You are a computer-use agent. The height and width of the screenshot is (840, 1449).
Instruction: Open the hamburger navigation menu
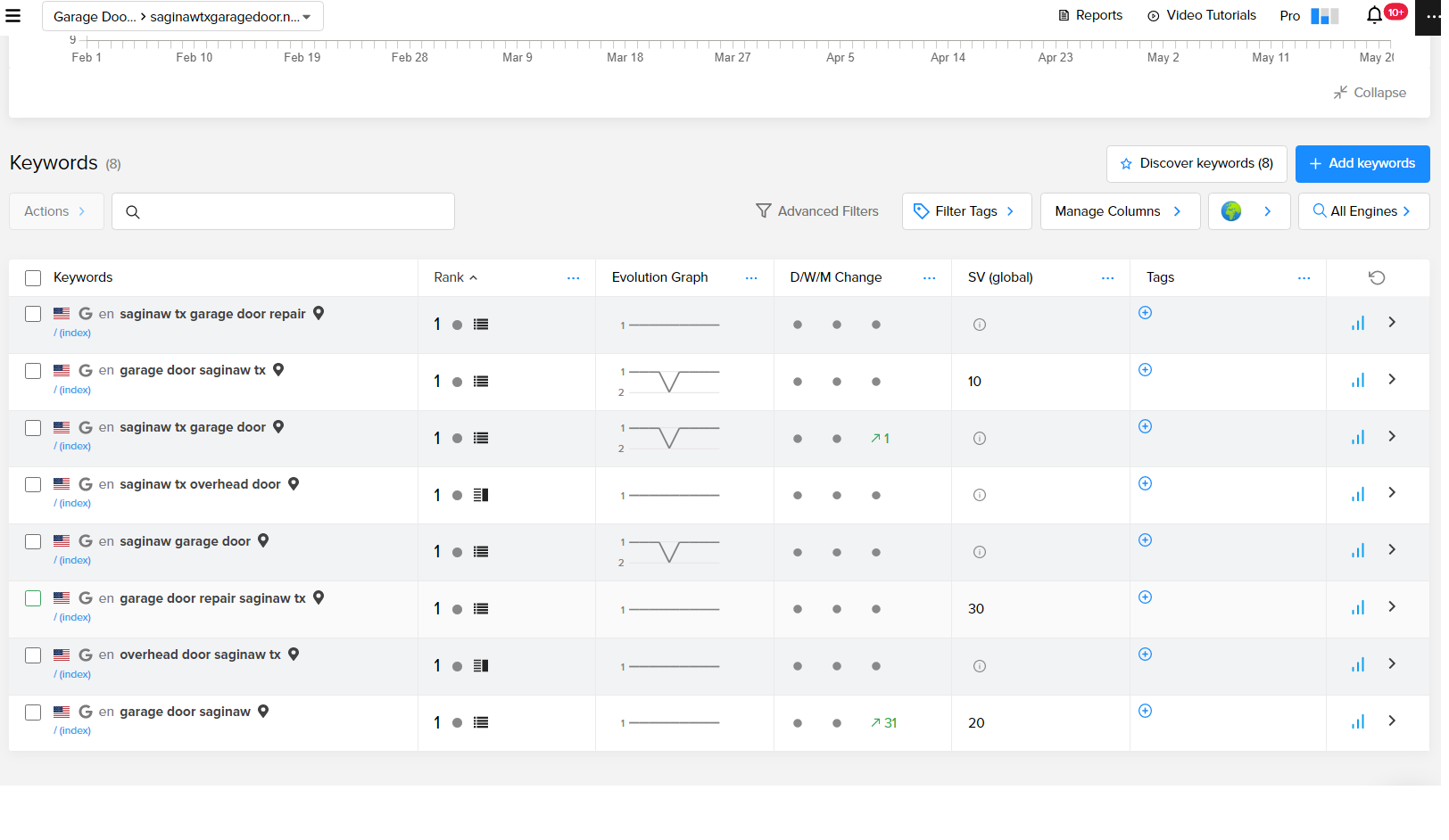[12, 16]
